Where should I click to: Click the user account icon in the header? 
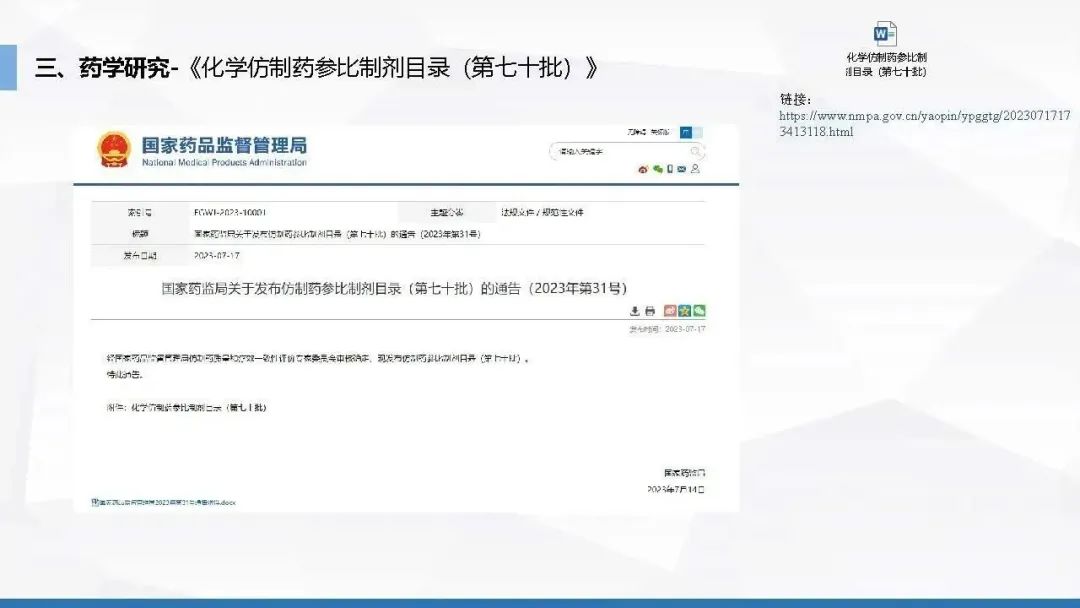point(695,169)
